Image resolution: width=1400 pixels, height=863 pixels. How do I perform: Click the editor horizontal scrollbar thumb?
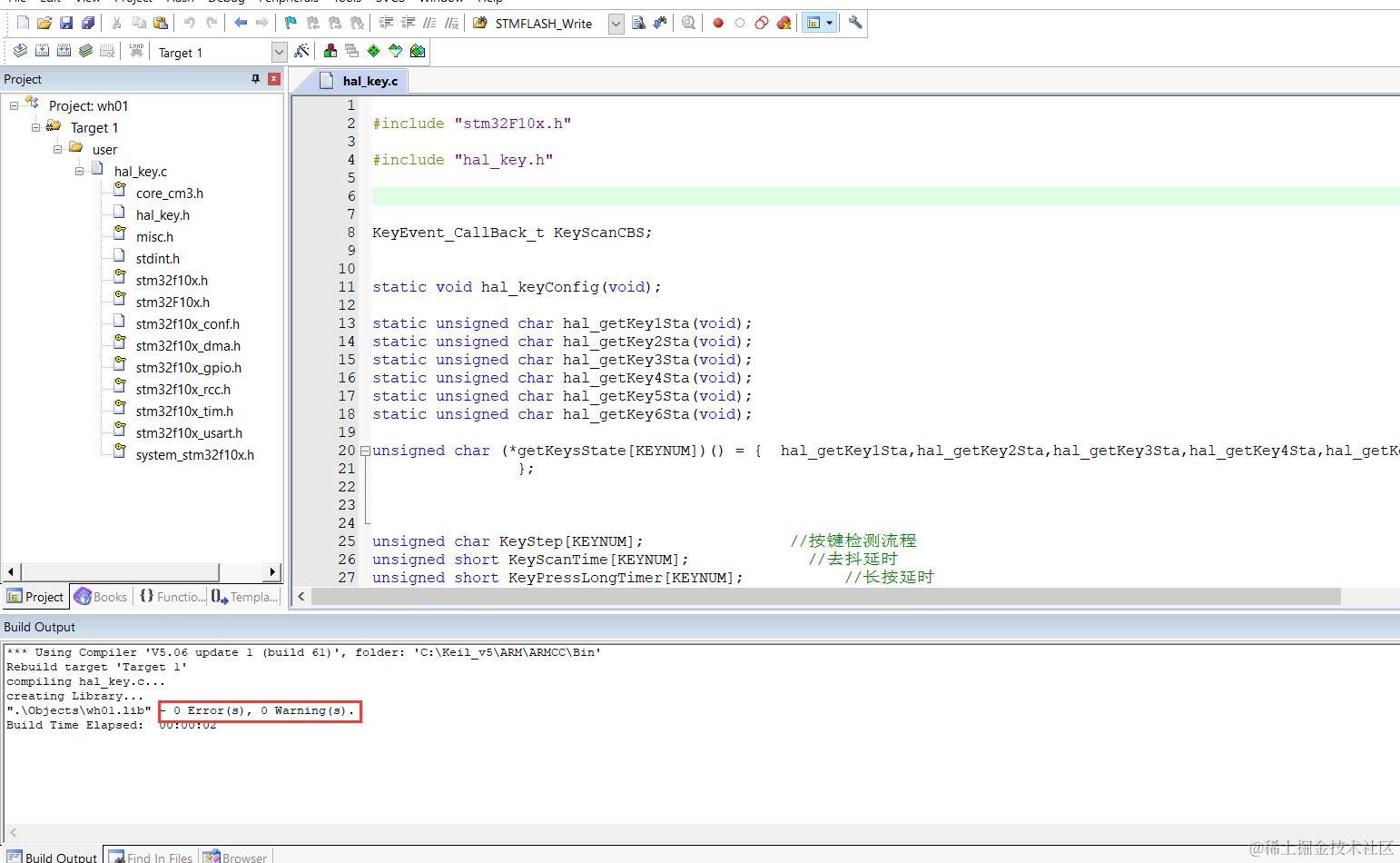point(826,597)
